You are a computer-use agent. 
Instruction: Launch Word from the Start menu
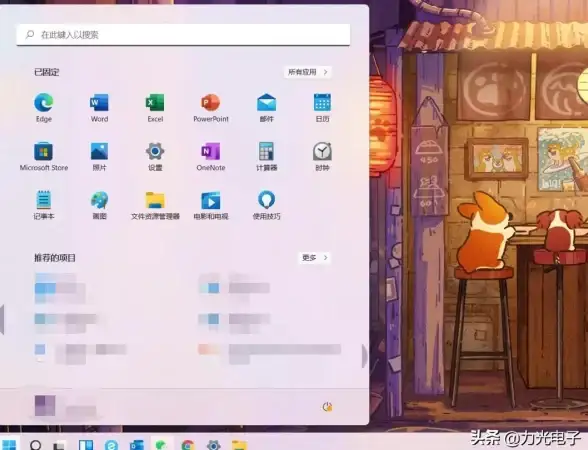tap(99, 107)
